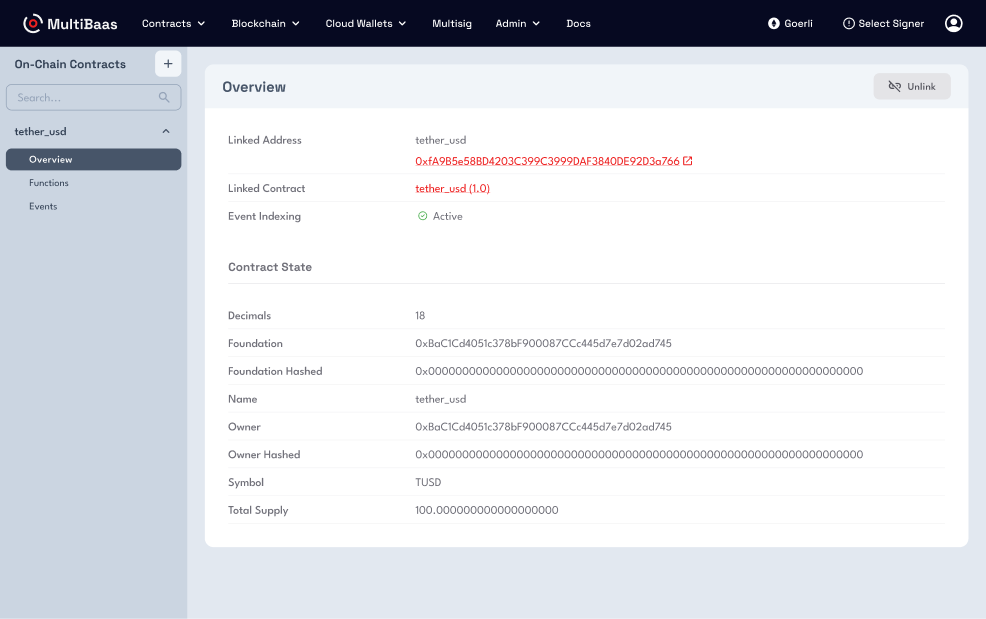986x619 pixels.
Task: Open the Contracts dropdown menu
Action: [x=173, y=23]
